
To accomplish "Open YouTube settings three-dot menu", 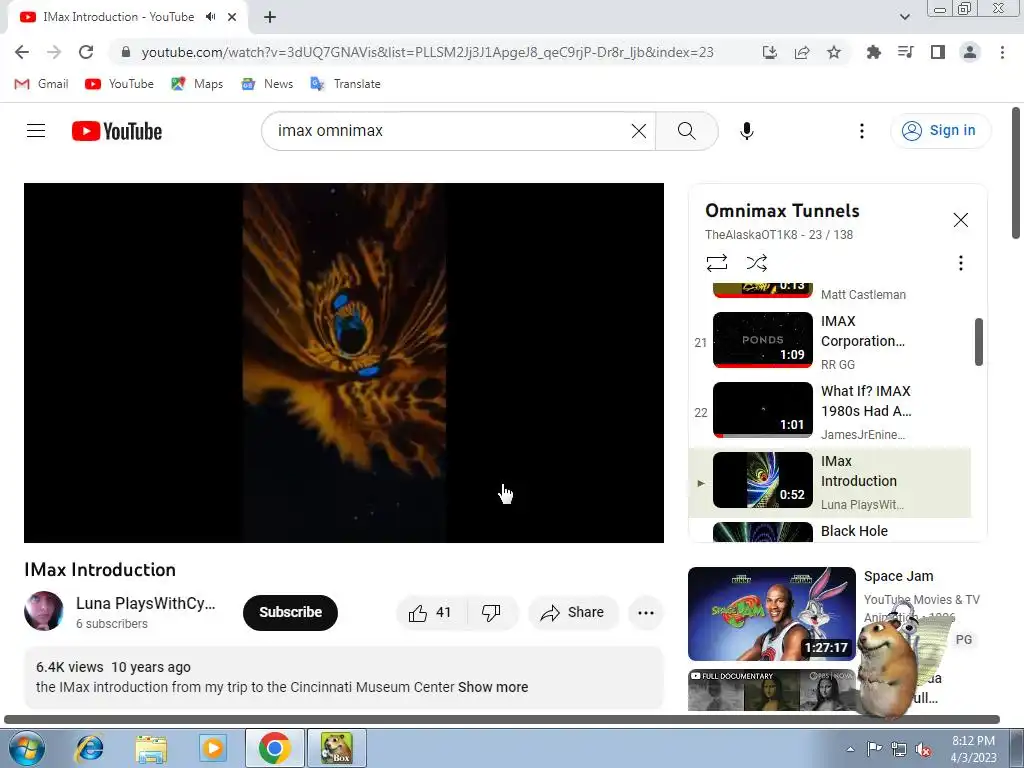I will pyautogui.click(x=861, y=131).
